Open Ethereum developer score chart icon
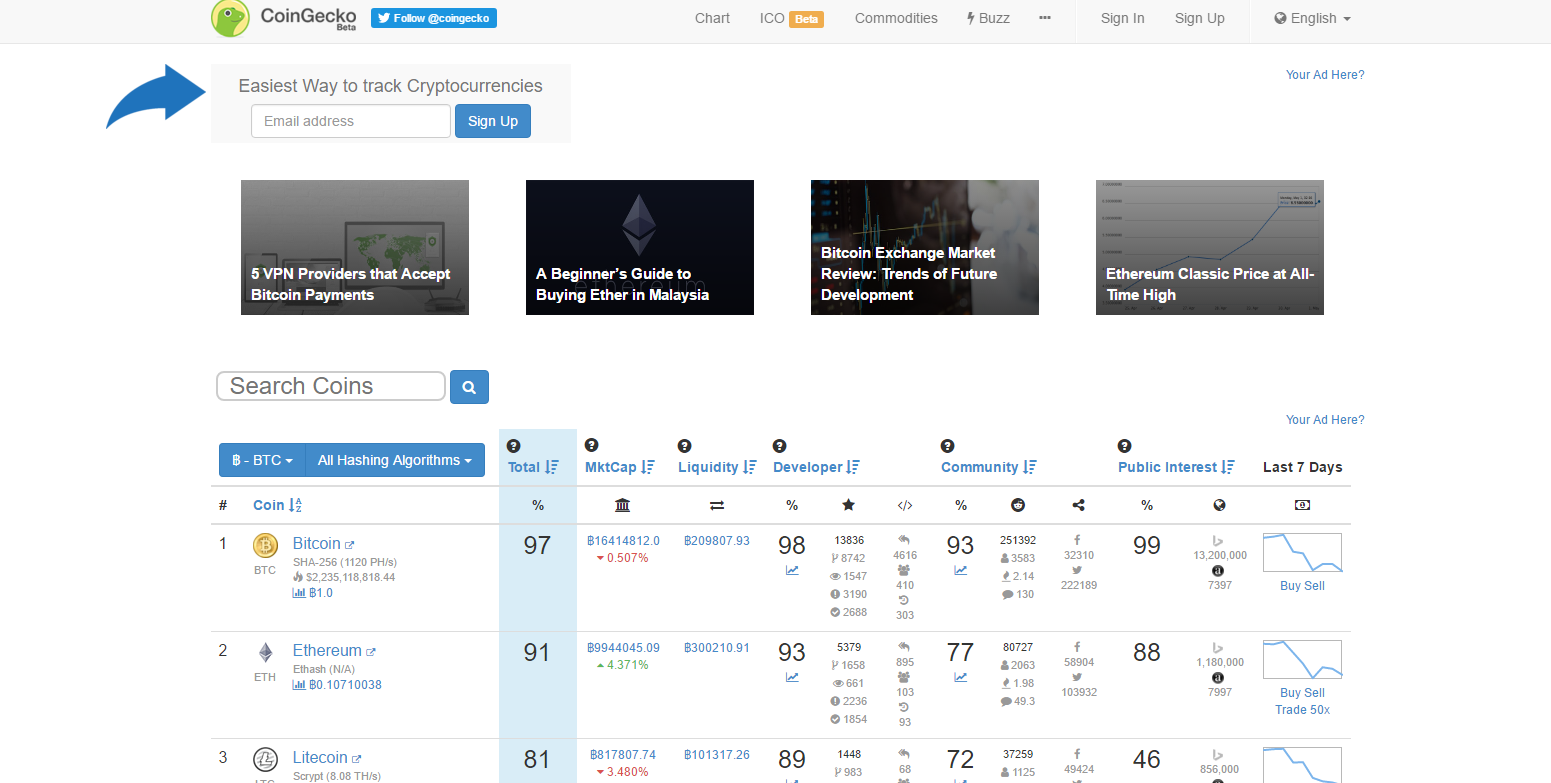This screenshot has width=1551, height=783. point(792,678)
